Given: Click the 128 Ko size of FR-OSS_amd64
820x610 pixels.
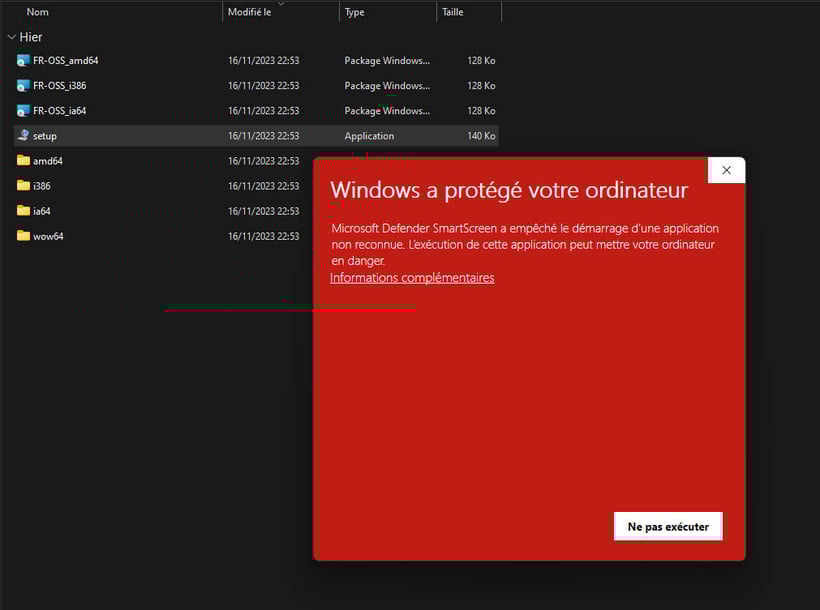Looking at the screenshot, I should [x=481, y=61].
